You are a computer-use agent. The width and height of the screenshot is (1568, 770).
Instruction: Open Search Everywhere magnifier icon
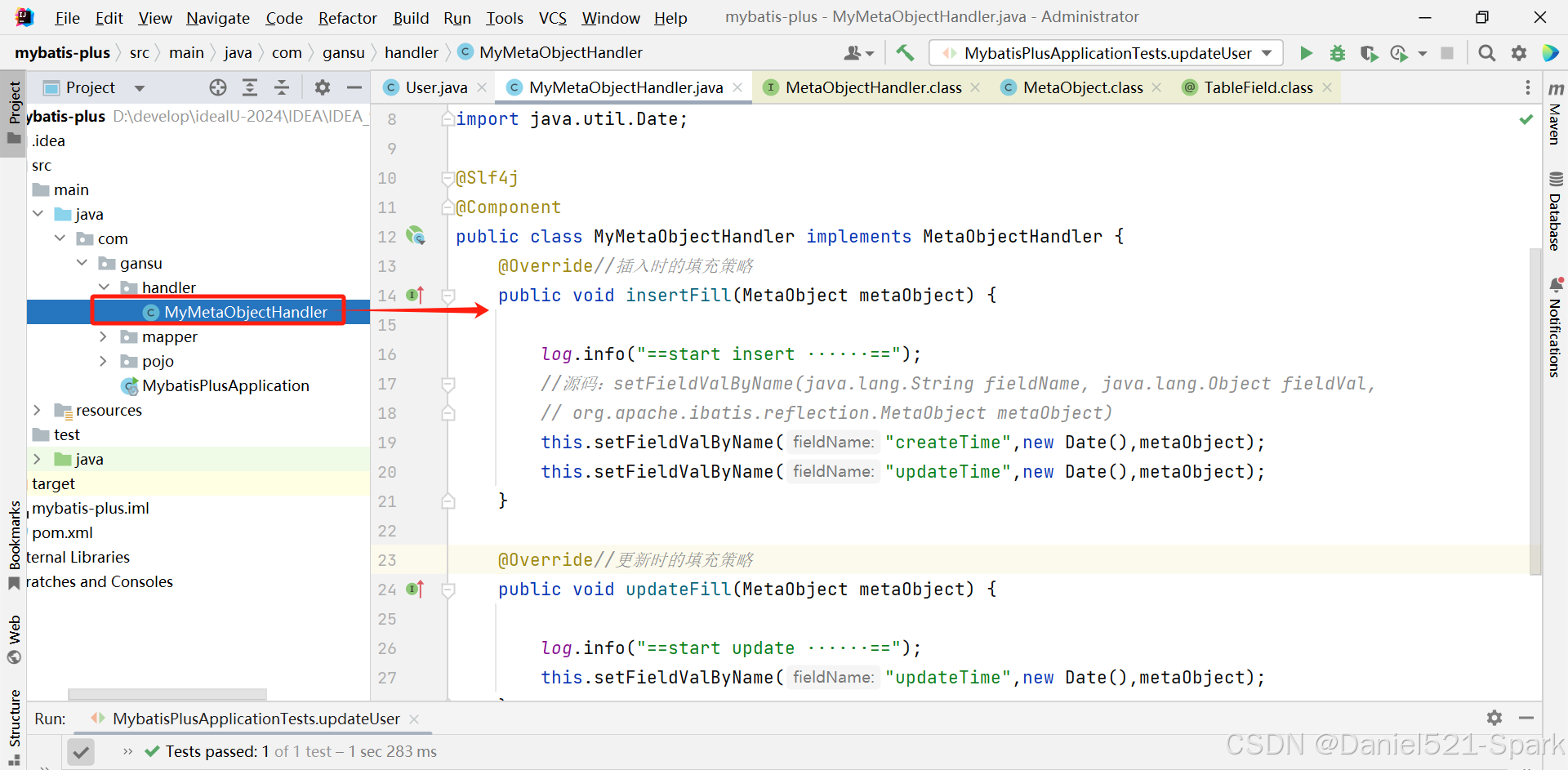(x=1487, y=53)
